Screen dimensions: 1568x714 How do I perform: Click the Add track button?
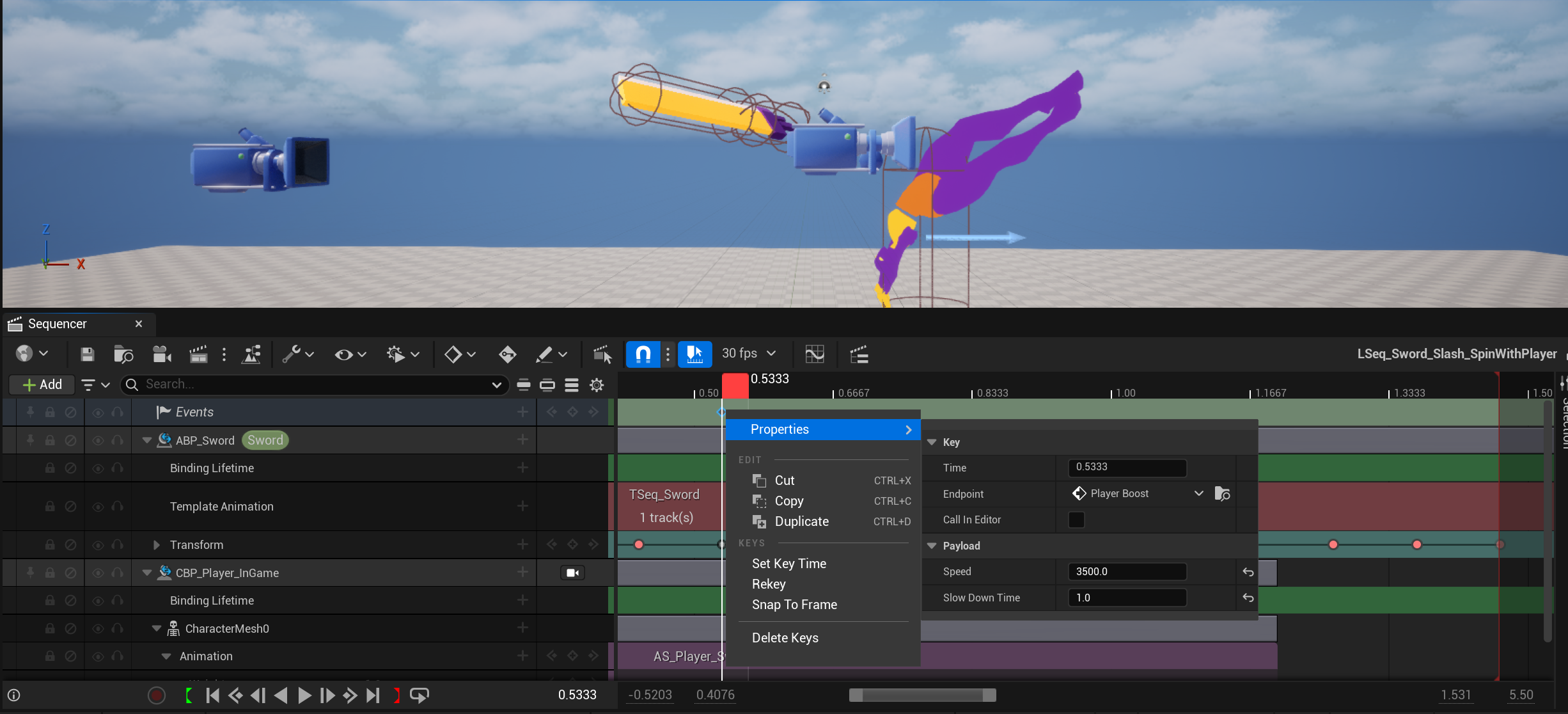pyautogui.click(x=42, y=385)
